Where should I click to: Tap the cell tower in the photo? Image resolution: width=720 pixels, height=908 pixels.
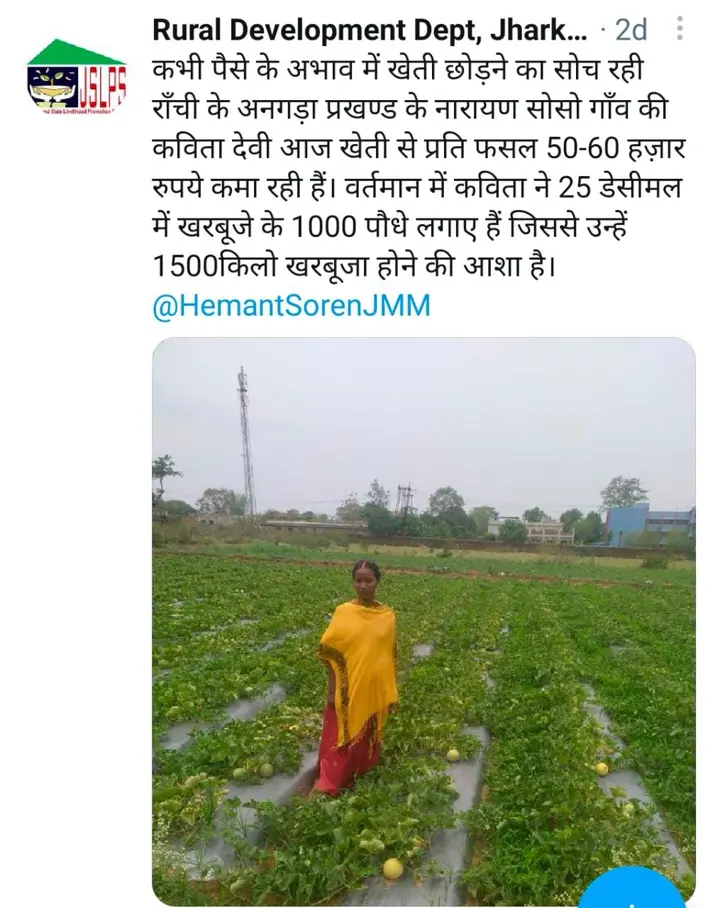246,441
